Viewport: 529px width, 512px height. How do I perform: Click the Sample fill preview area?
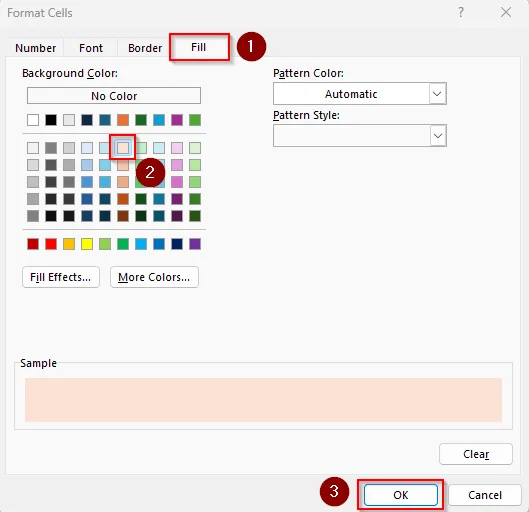click(x=263, y=400)
